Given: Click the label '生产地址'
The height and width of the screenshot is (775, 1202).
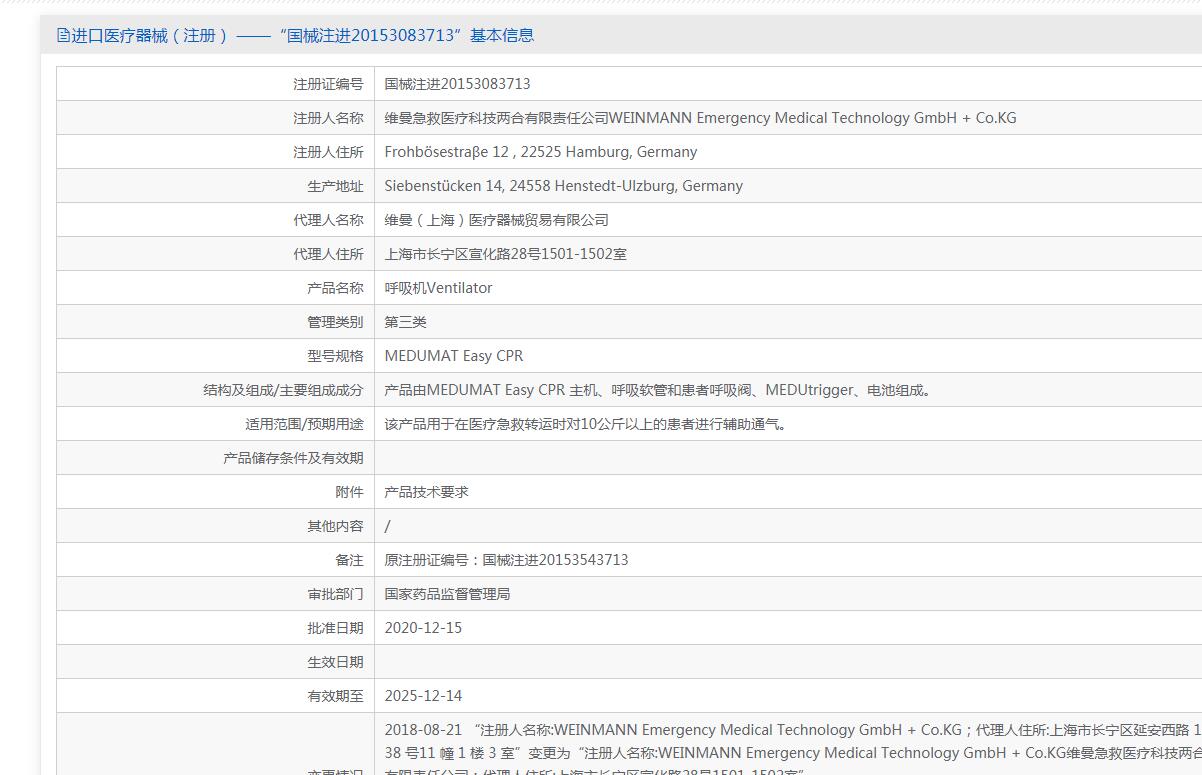Looking at the screenshot, I should click(335, 186).
